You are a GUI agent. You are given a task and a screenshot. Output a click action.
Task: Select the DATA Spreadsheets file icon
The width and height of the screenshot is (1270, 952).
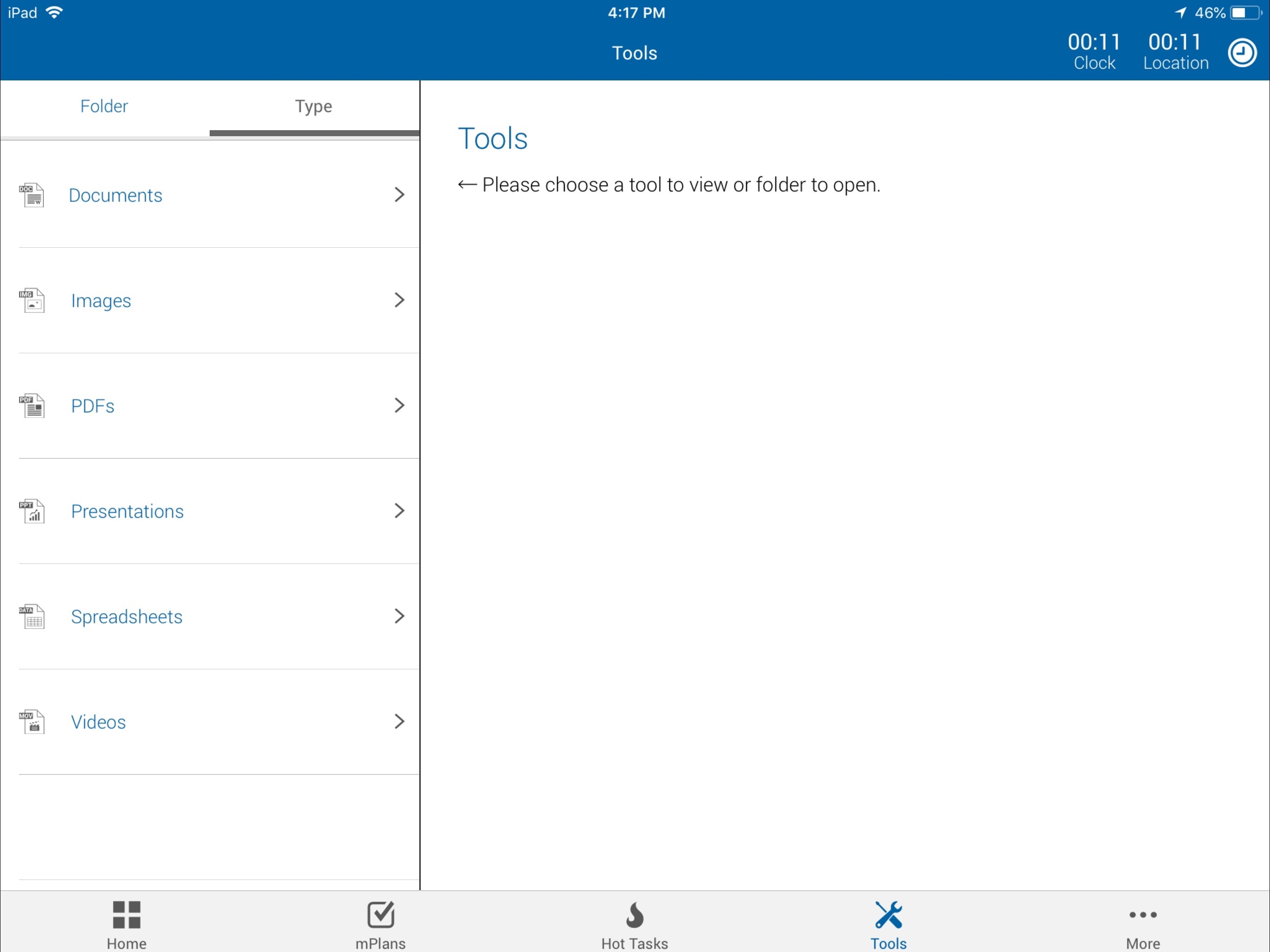point(32,616)
